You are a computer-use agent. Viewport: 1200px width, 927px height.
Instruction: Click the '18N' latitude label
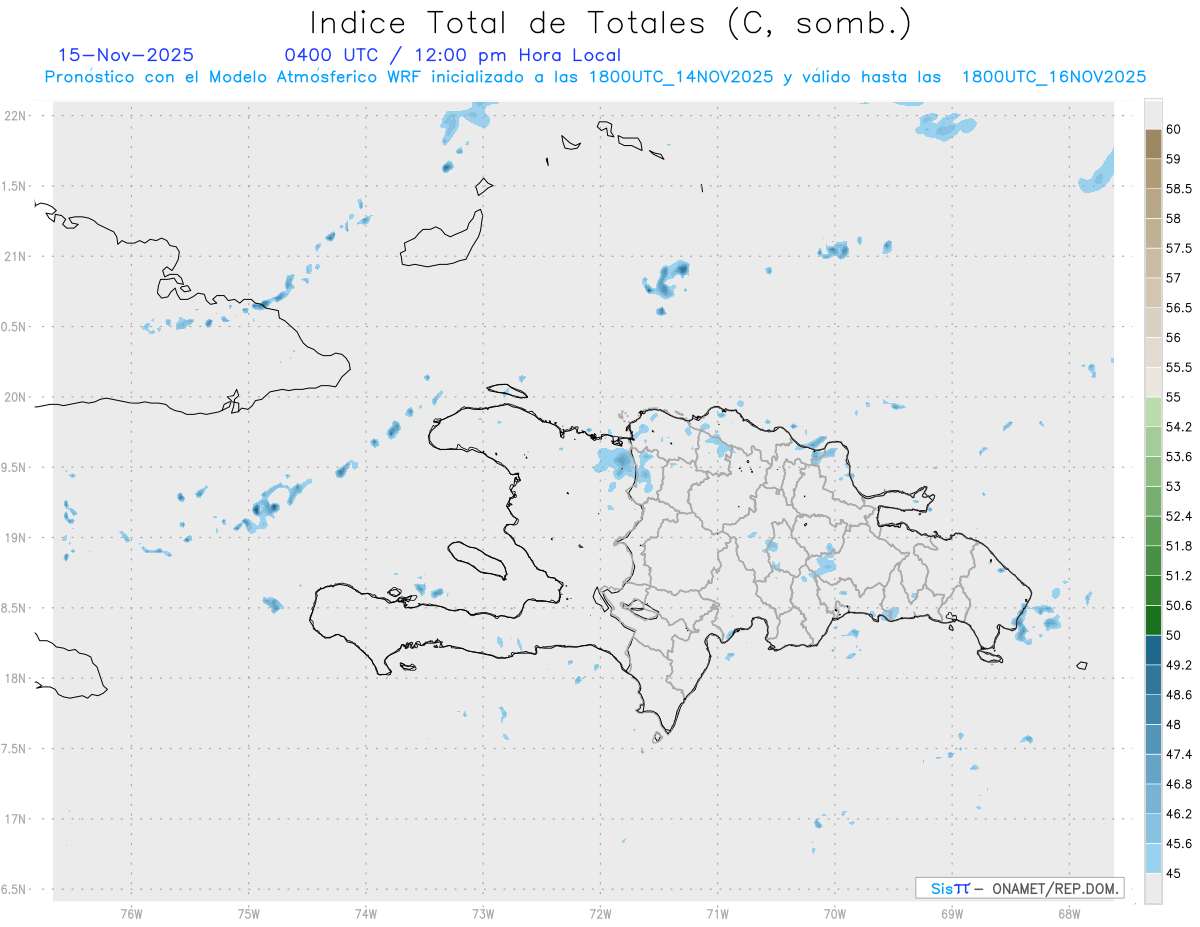(15, 678)
